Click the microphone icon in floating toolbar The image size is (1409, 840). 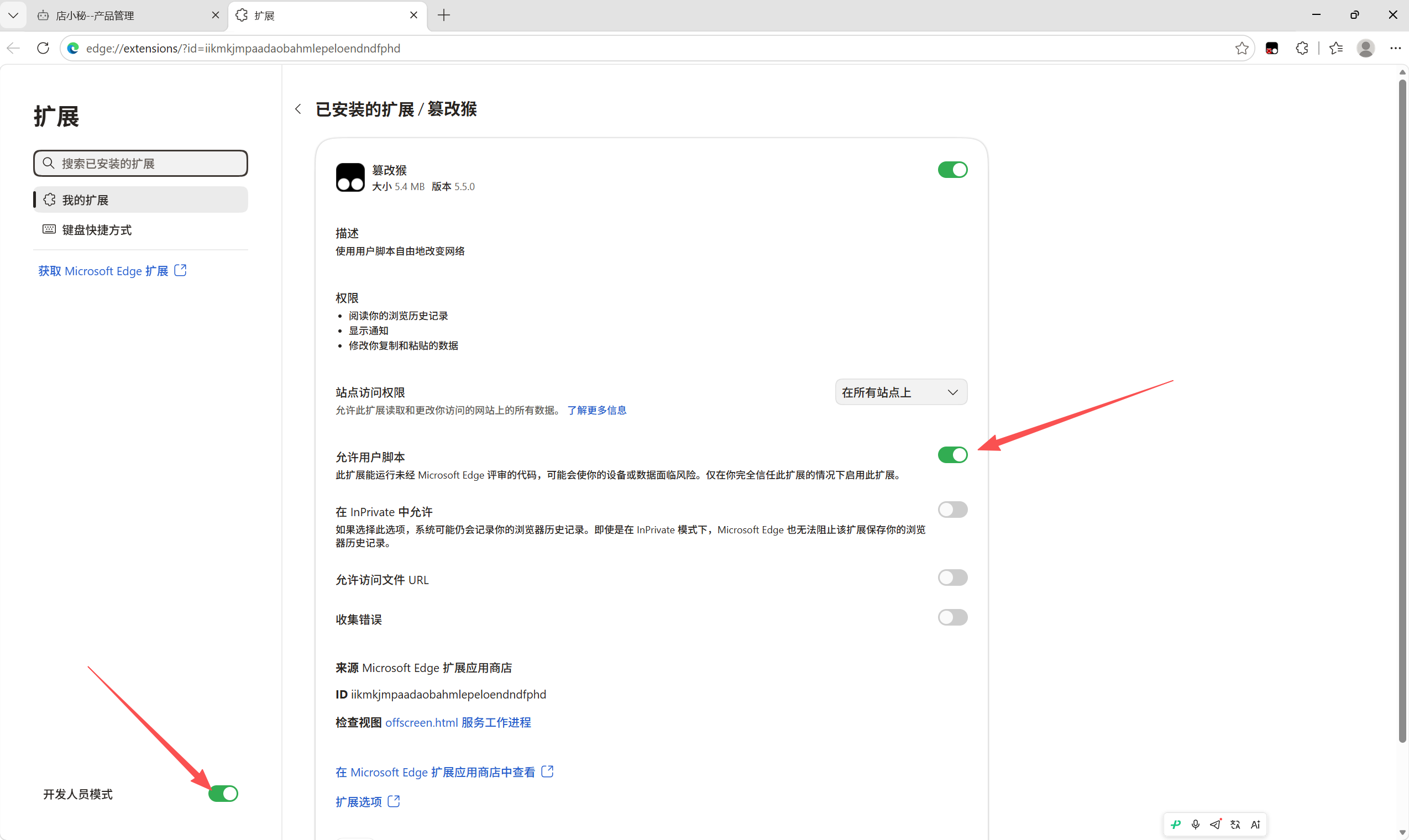coord(1195,824)
